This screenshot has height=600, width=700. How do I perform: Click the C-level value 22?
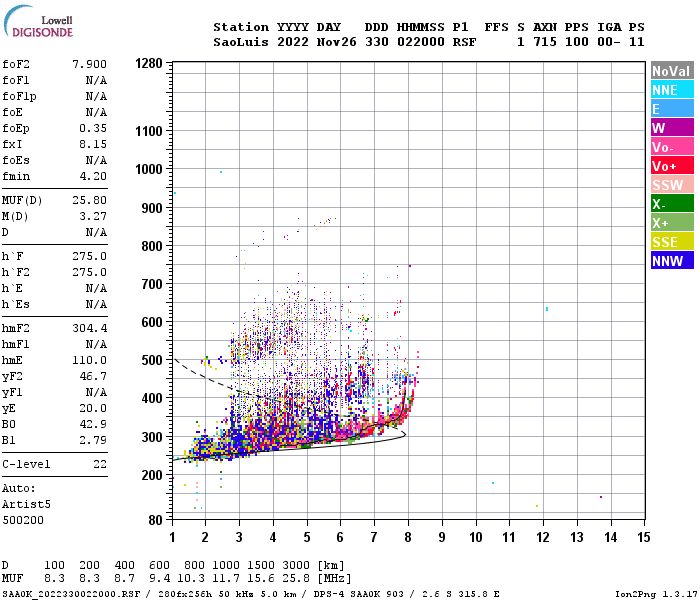[x=100, y=464]
